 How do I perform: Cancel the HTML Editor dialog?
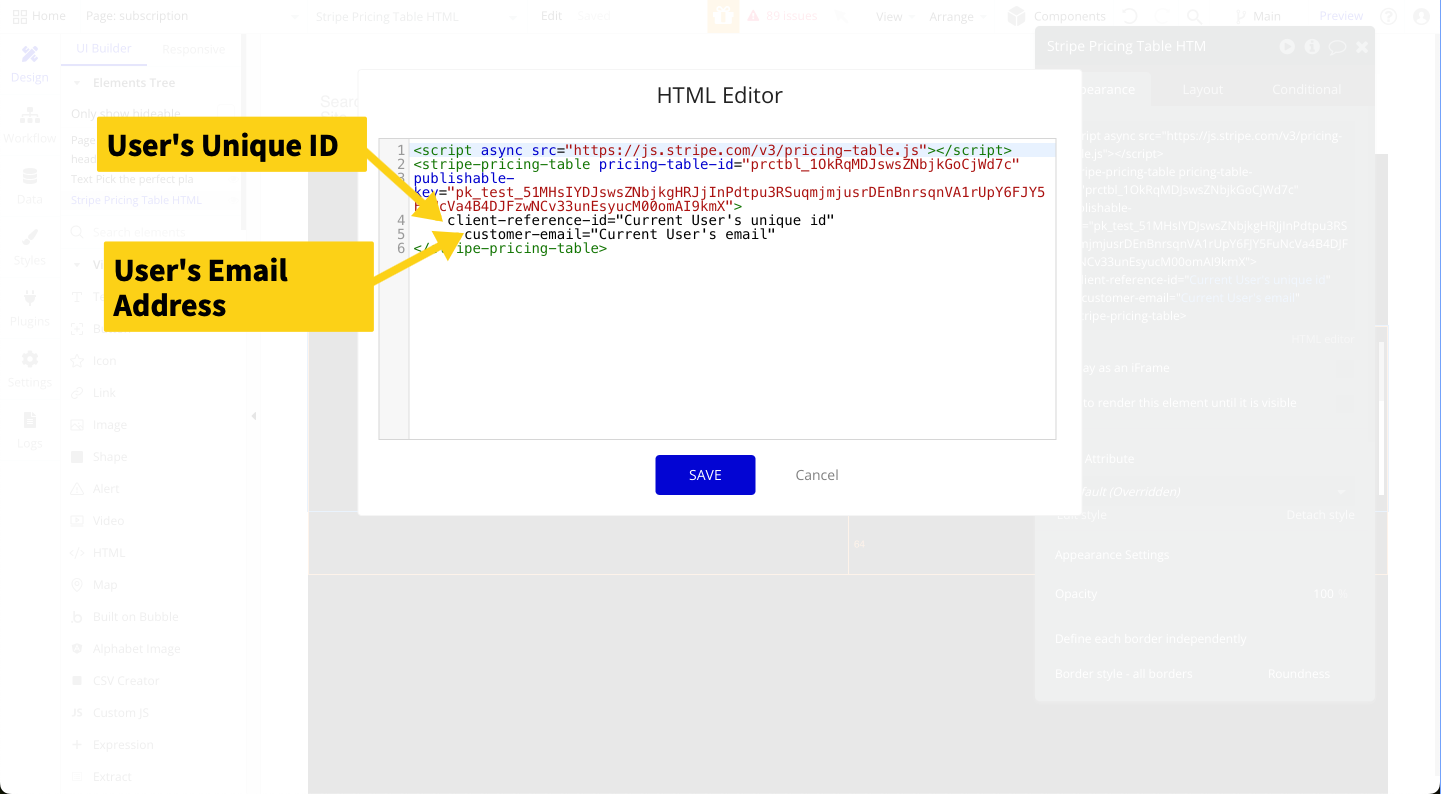[816, 475]
